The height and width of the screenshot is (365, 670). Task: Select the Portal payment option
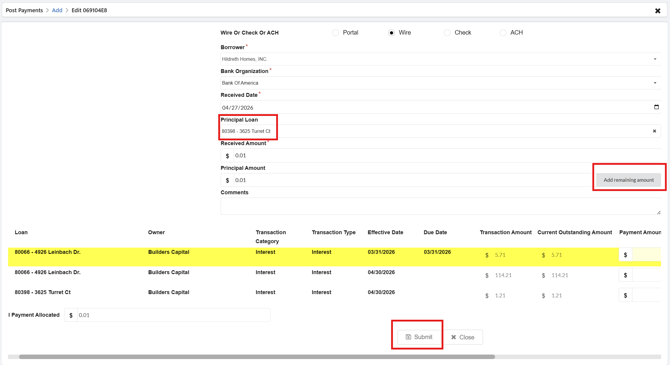(335, 32)
